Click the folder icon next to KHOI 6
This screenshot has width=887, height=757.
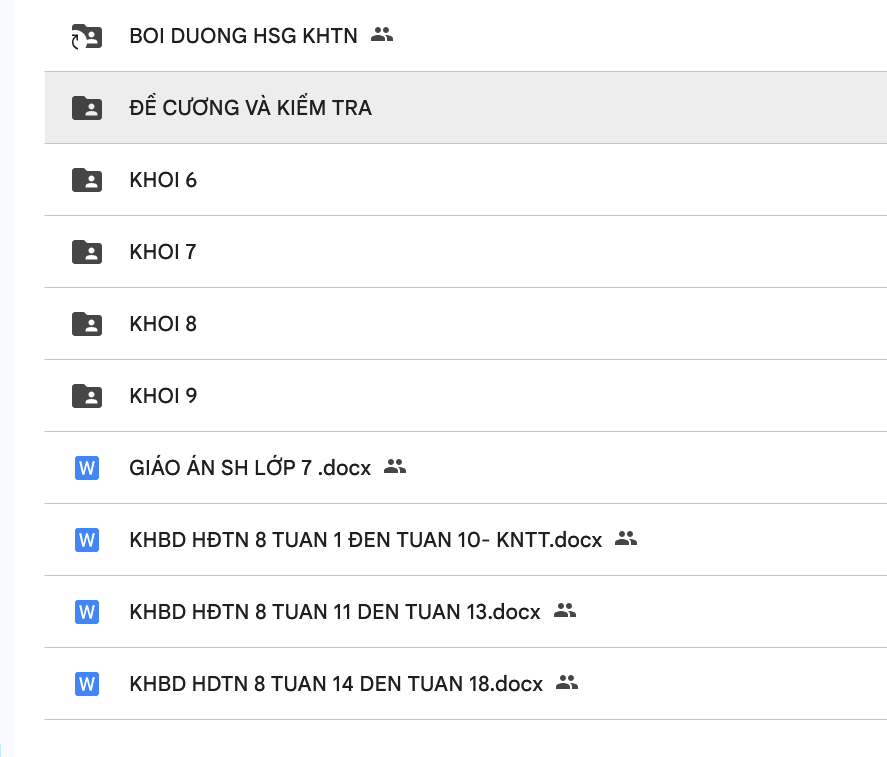click(87, 180)
